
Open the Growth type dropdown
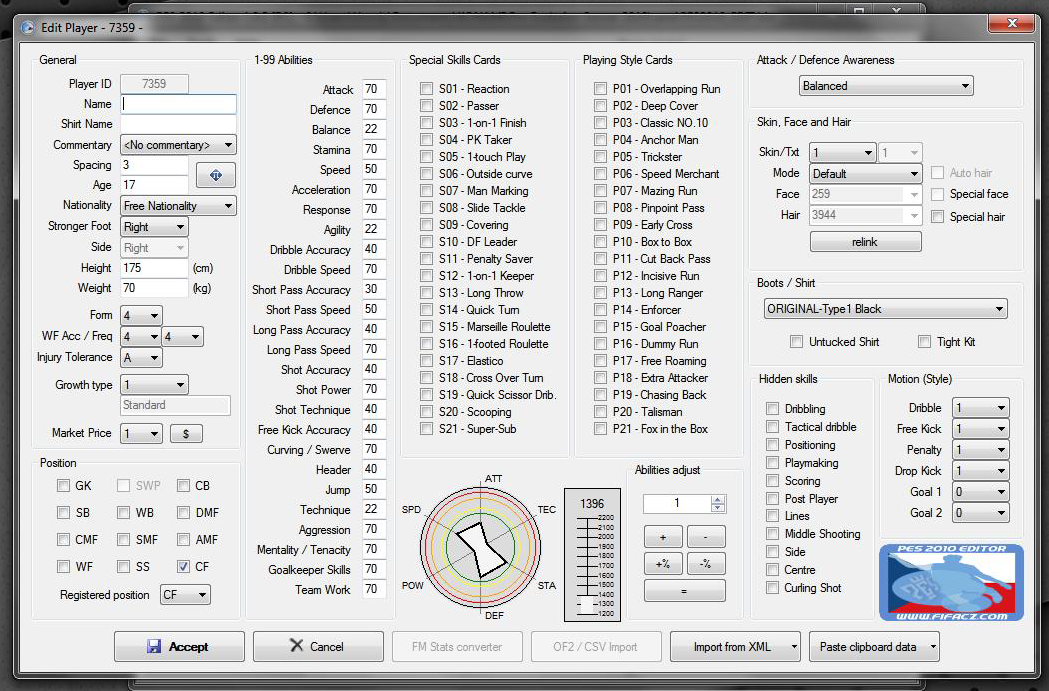(155, 385)
